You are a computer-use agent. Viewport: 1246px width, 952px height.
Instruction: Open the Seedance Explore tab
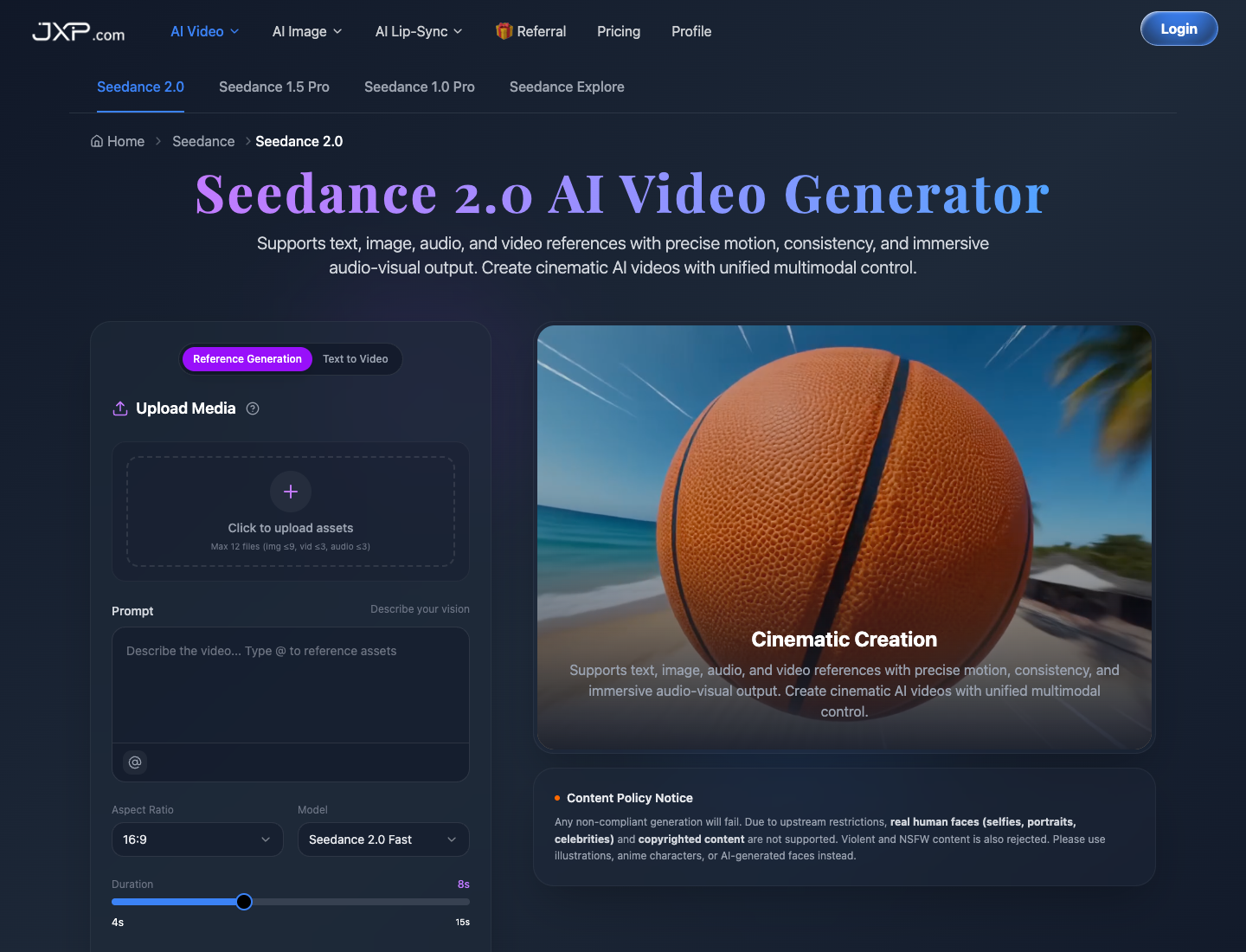(x=567, y=87)
